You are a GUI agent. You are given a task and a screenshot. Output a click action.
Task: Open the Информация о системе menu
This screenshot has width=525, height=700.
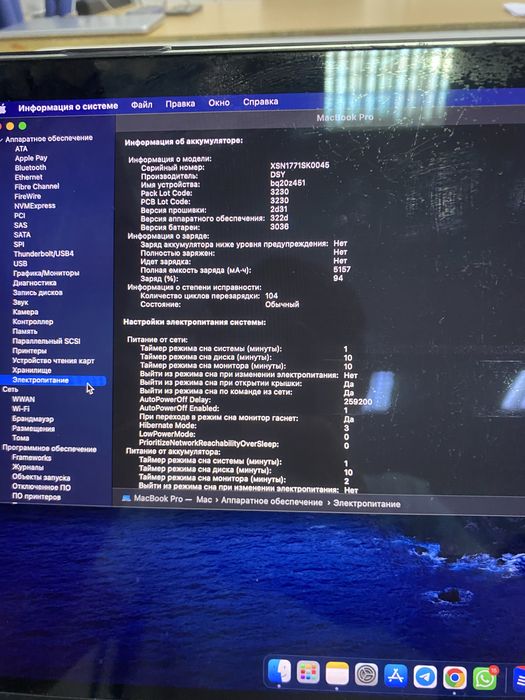tap(68, 107)
